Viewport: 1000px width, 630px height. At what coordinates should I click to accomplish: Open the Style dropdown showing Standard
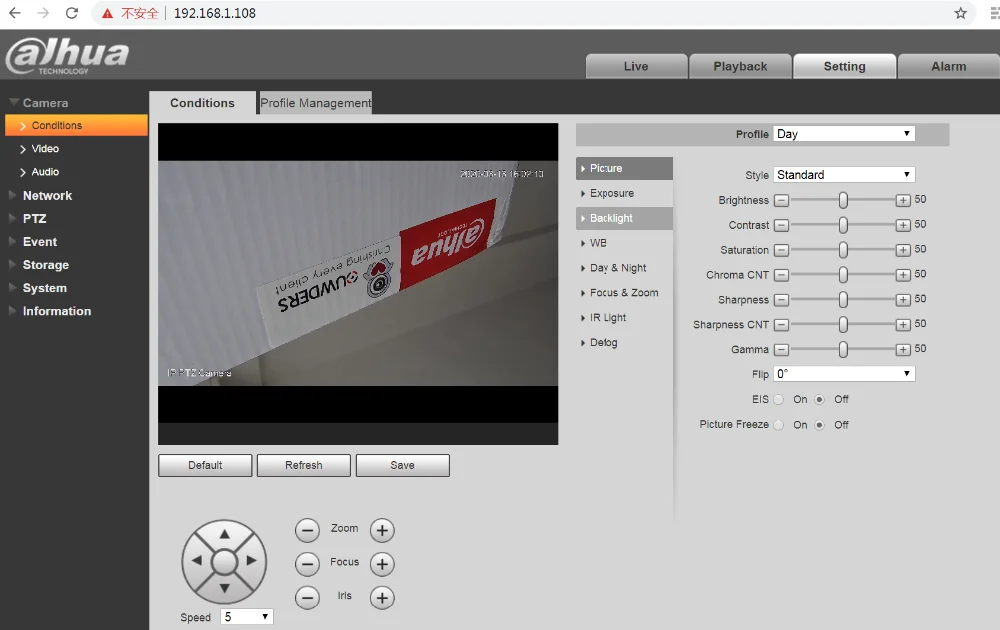point(844,175)
